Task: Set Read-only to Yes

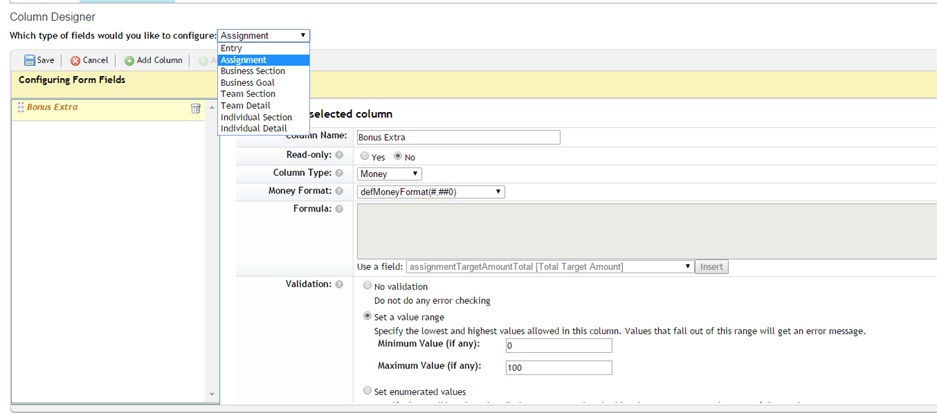Action: pyautogui.click(x=365, y=156)
